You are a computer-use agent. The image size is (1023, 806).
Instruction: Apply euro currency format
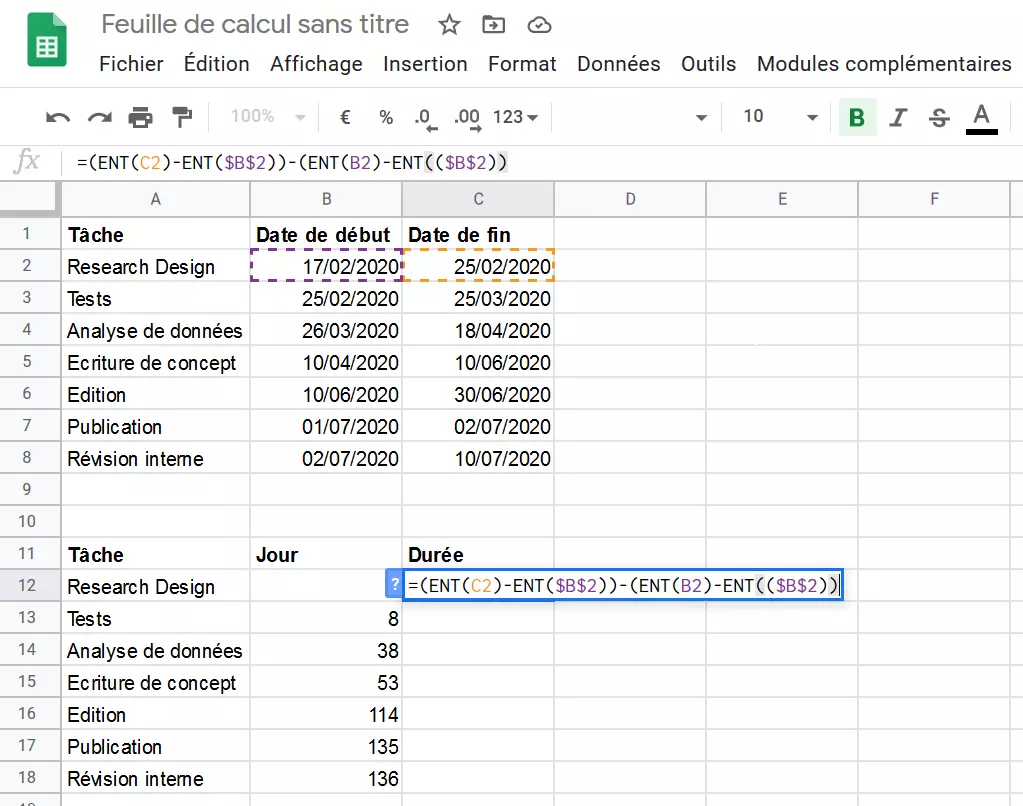pos(345,117)
